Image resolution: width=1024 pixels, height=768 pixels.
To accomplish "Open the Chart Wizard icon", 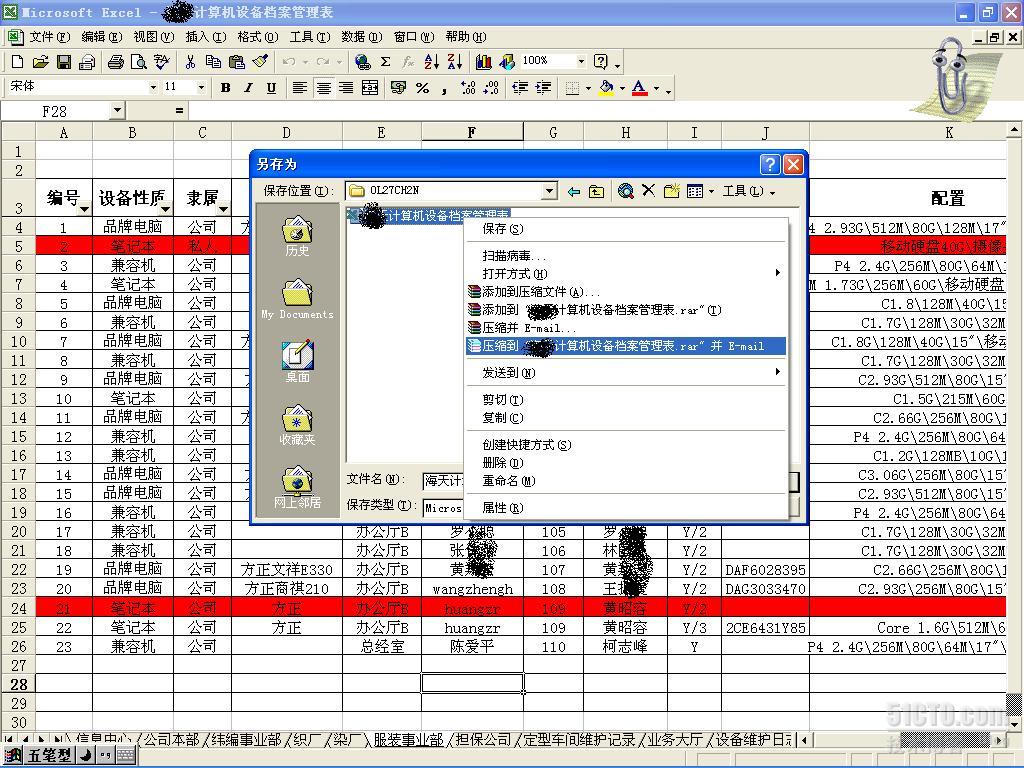I will point(483,62).
